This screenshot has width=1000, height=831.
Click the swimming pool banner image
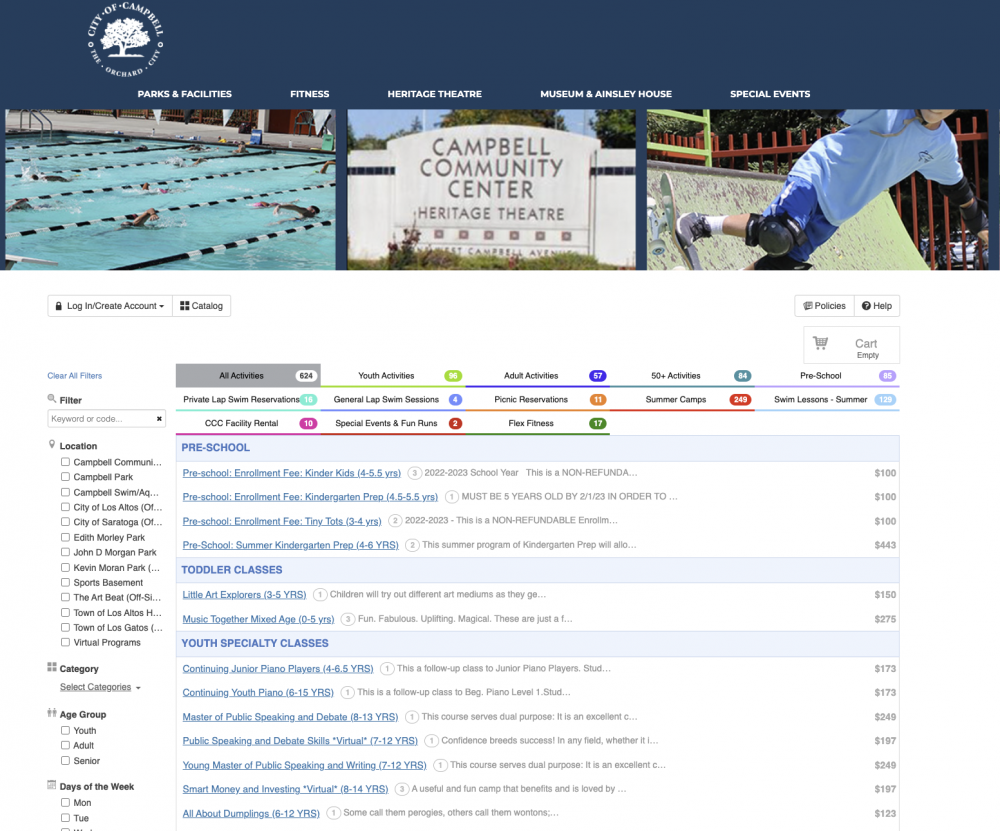click(170, 189)
